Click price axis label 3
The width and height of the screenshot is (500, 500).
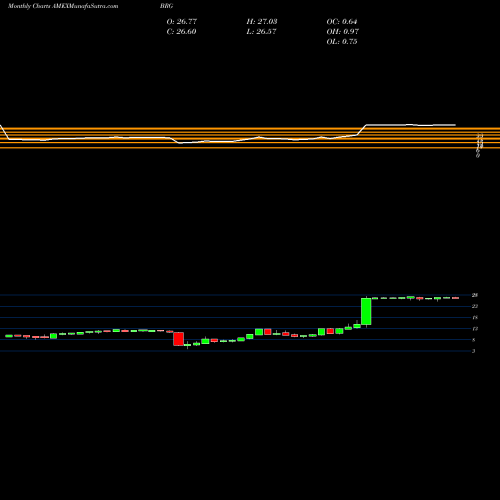pyautogui.click(x=474, y=351)
